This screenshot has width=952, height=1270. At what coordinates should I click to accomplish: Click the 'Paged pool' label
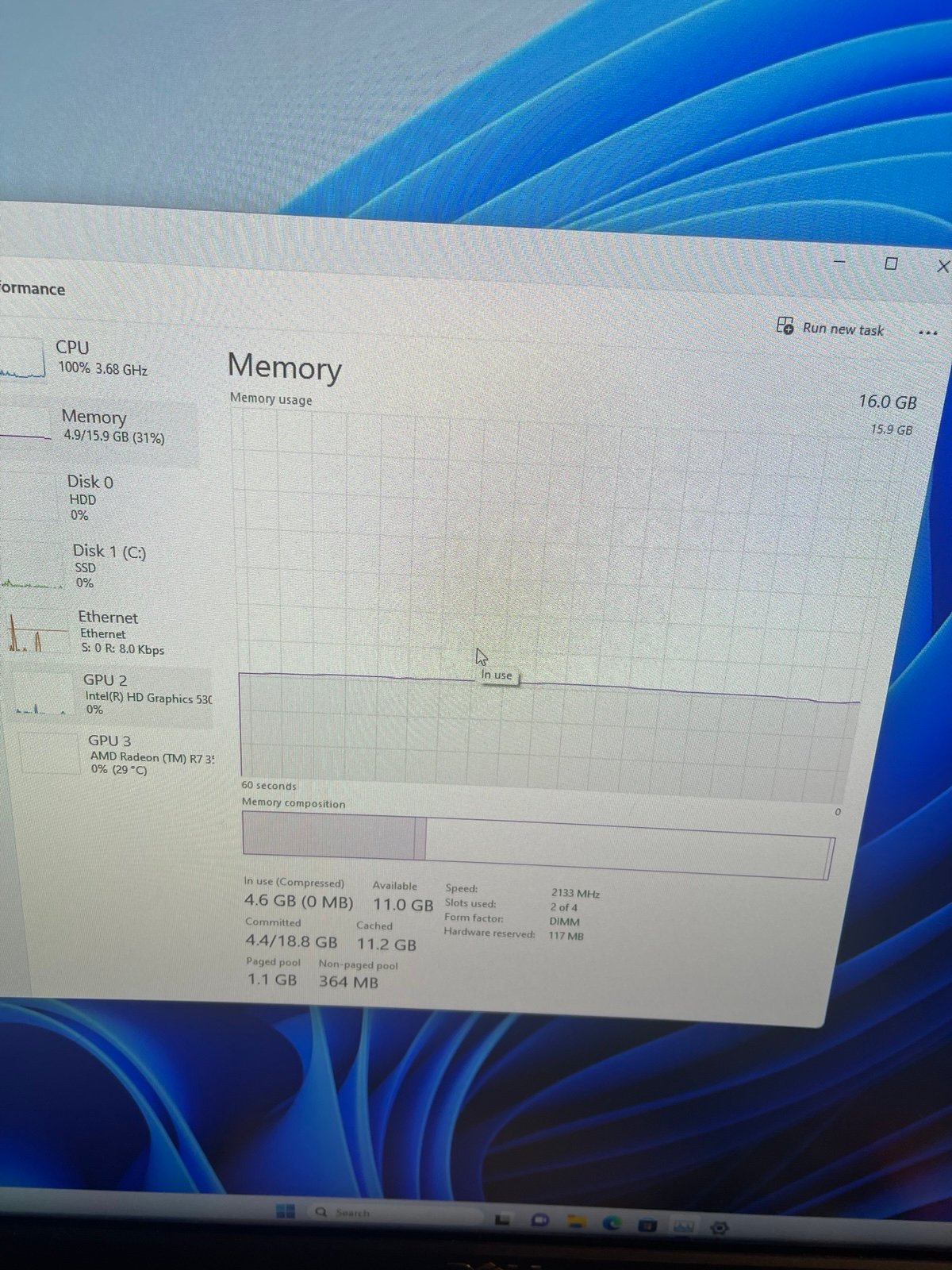[x=274, y=962]
